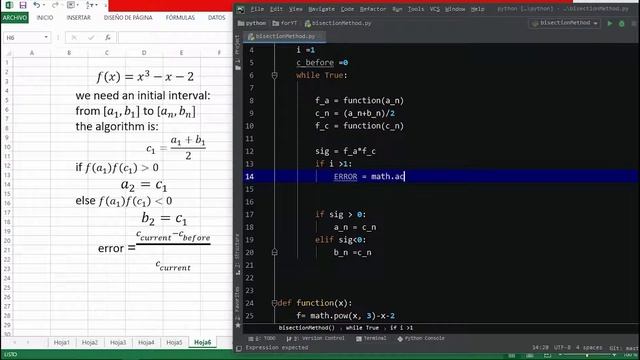Open the Help menu in PyCharm
The height and width of the screenshot is (360, 640).
(477, 9)
